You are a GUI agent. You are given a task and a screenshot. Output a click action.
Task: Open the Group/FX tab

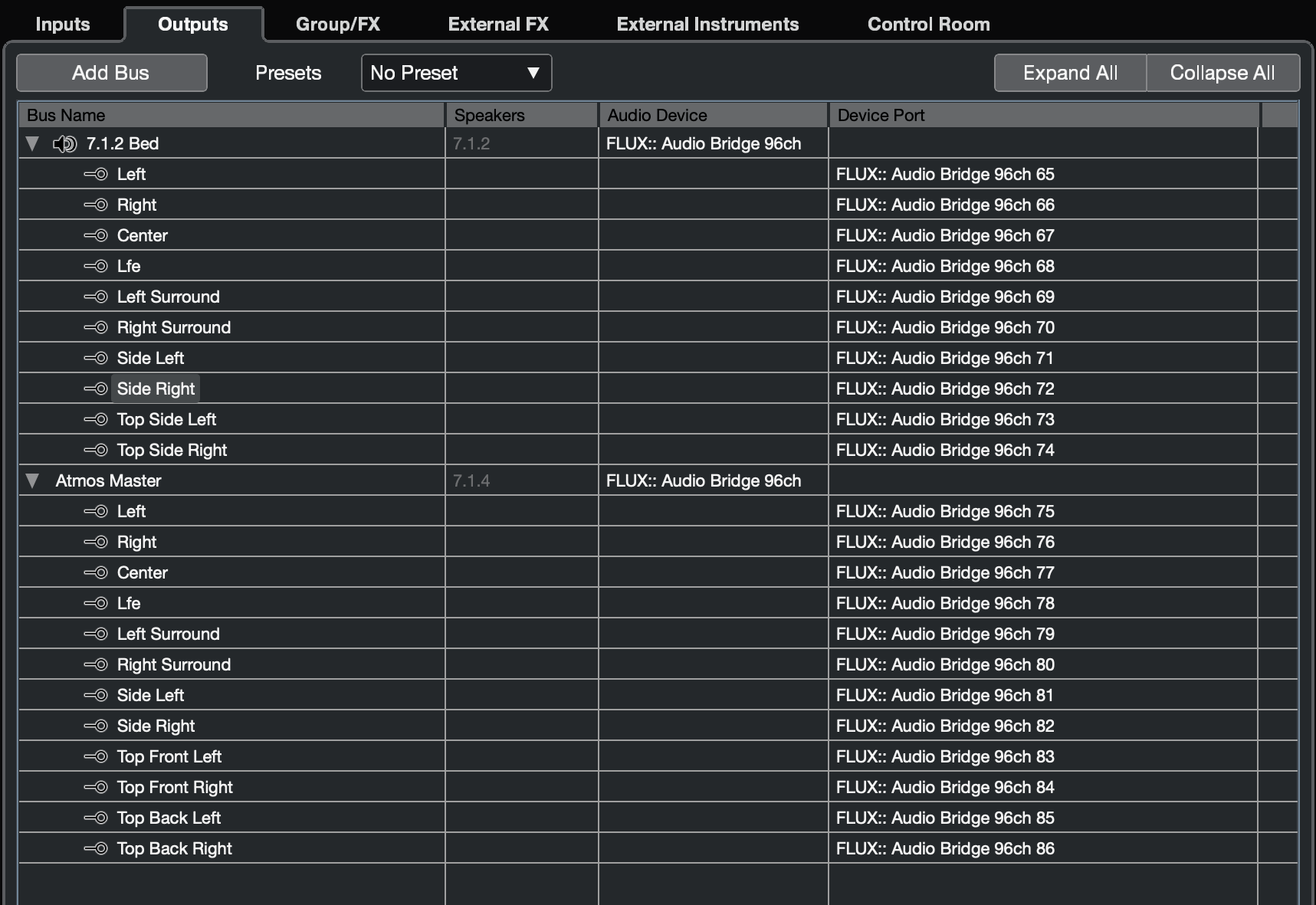[337, 25]
